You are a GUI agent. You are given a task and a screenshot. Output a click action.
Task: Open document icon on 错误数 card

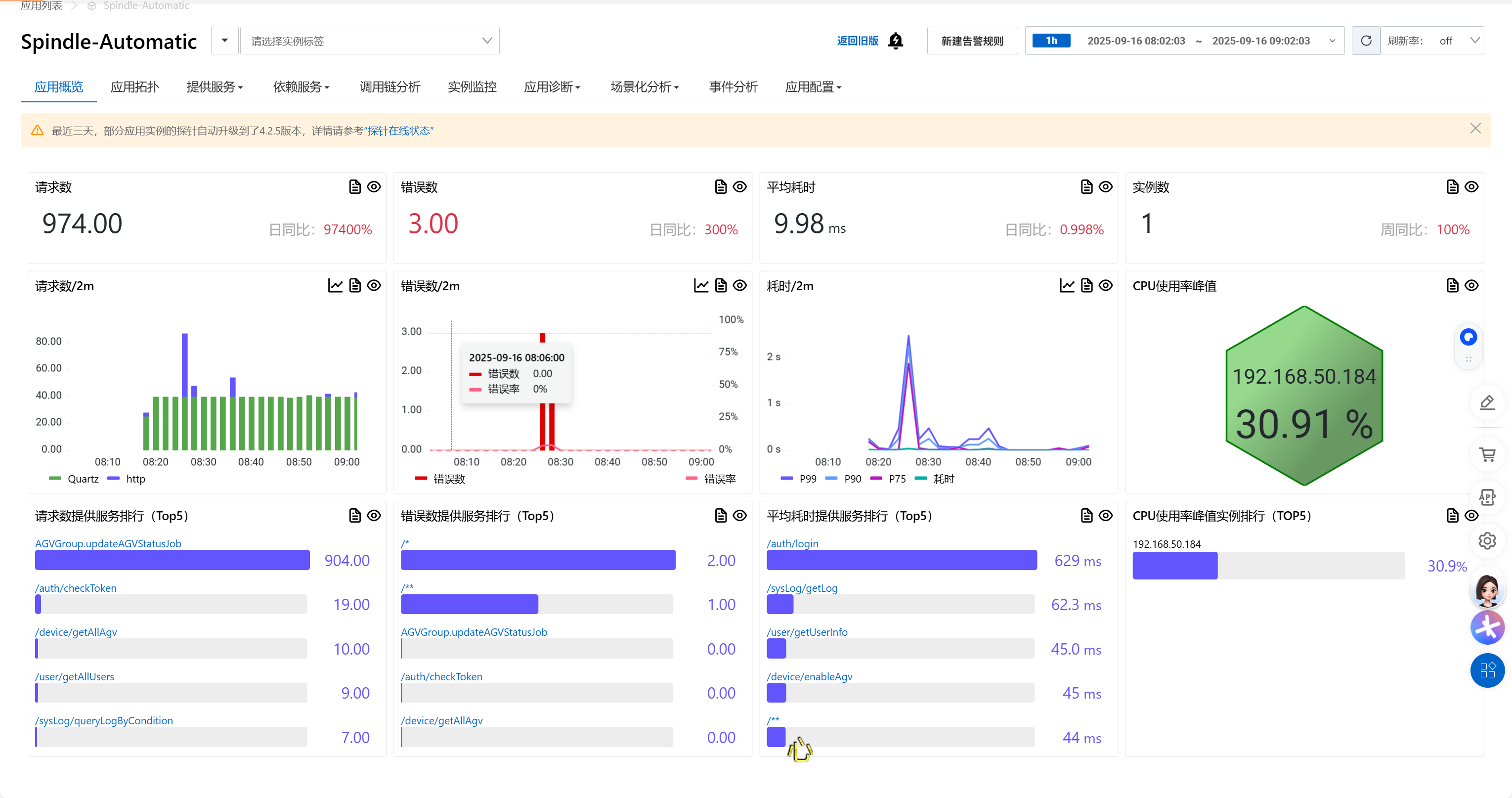coord(720,187)
